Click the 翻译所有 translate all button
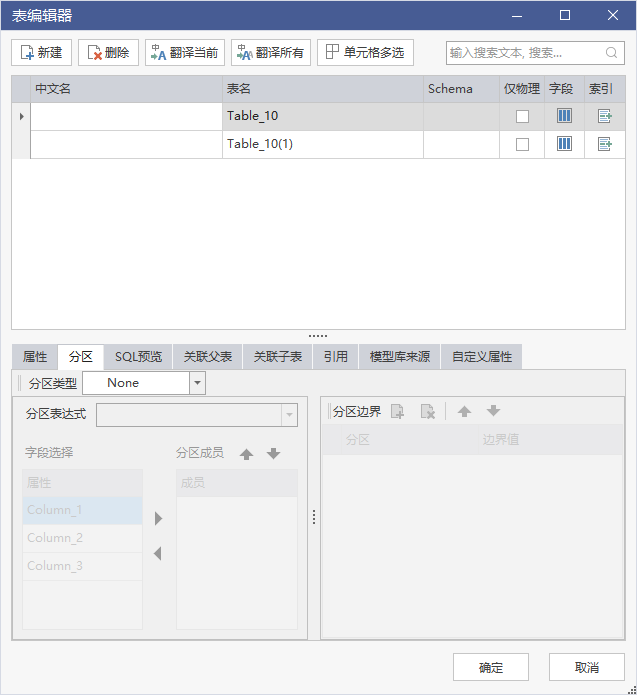Image resolution: width=637 pixels, height=695 pixels. (x=270, y=53)
